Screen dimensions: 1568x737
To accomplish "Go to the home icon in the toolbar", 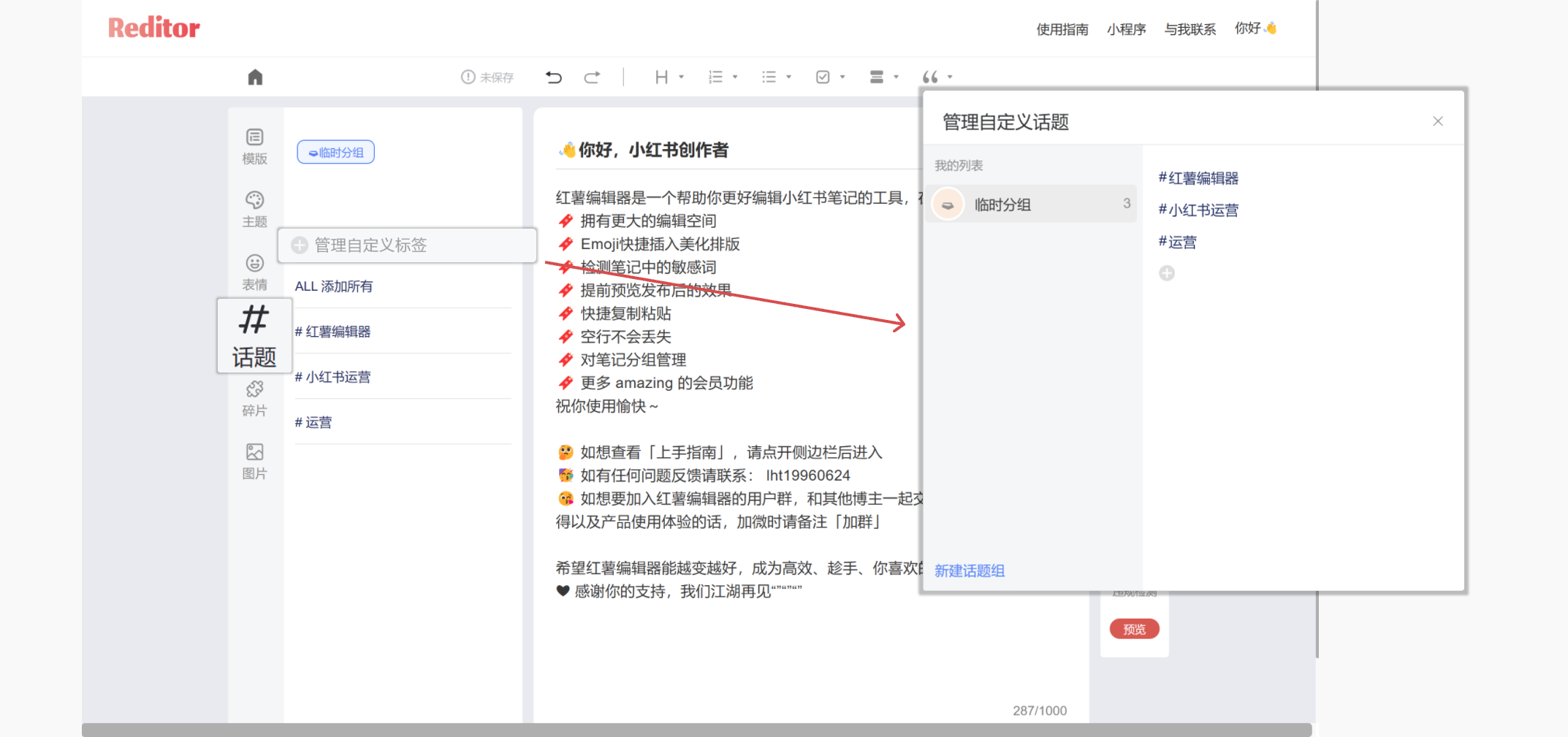I will (255, 77).
